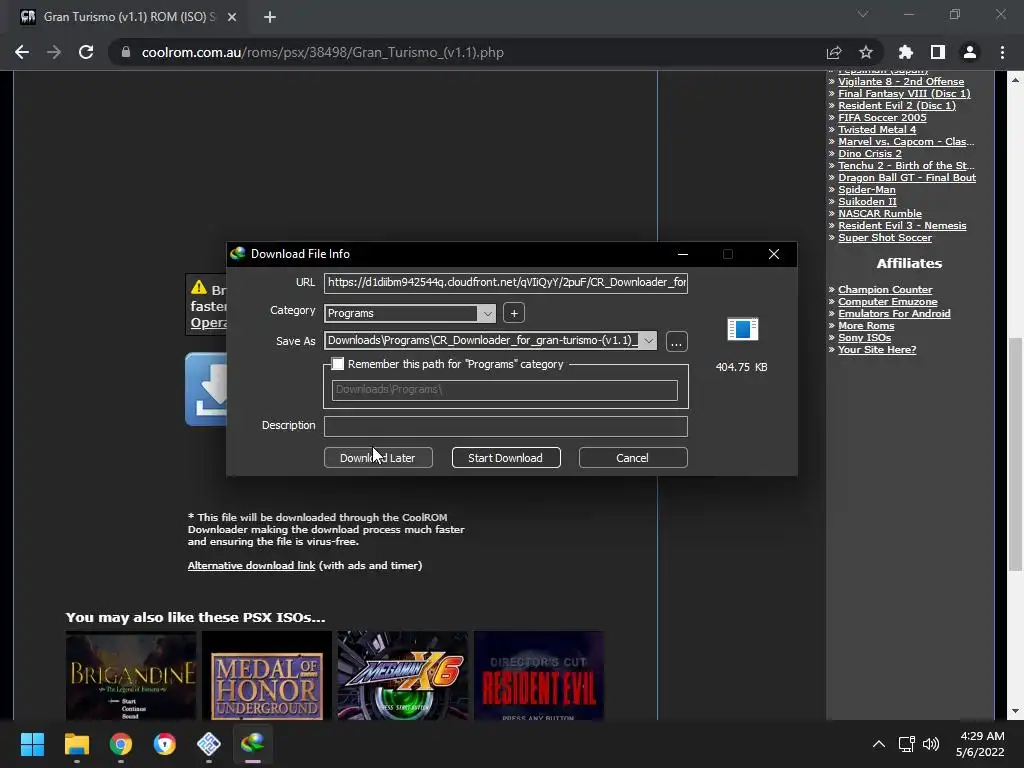Click the blue download arrow icon on page
The width and height of the screenshot is (1024, 768).
206,389
